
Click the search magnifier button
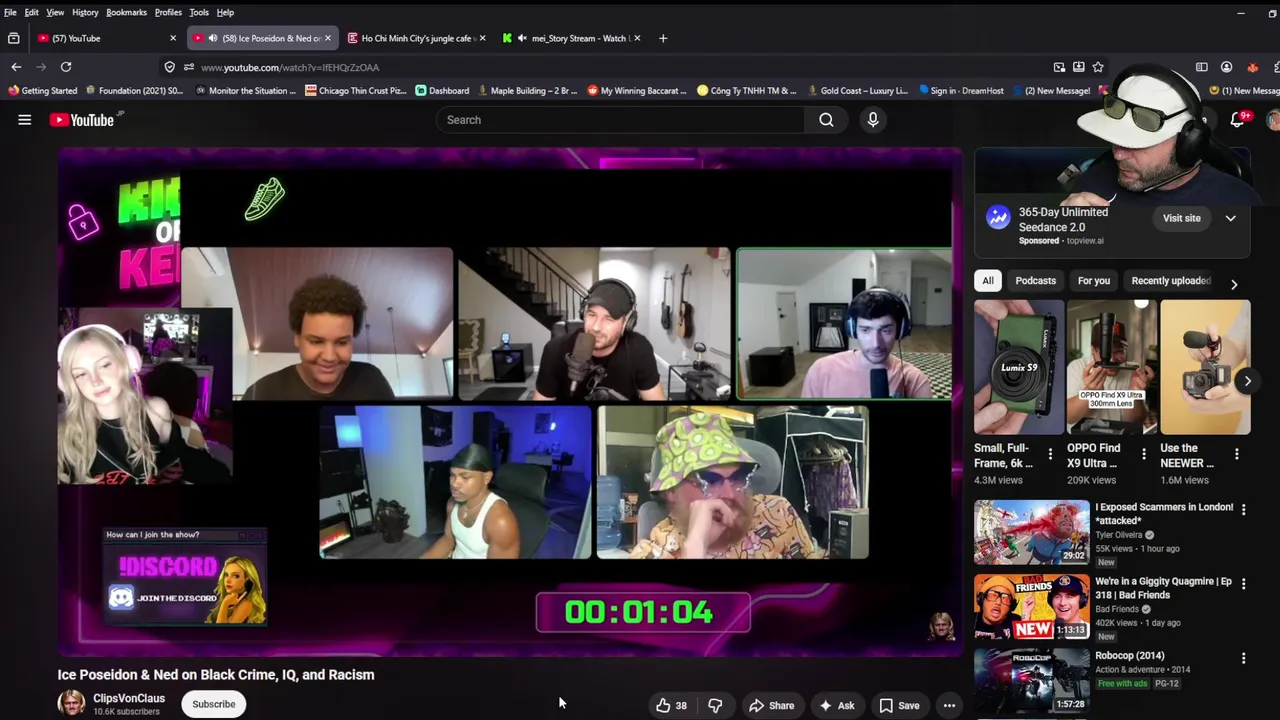coord(826,120)
